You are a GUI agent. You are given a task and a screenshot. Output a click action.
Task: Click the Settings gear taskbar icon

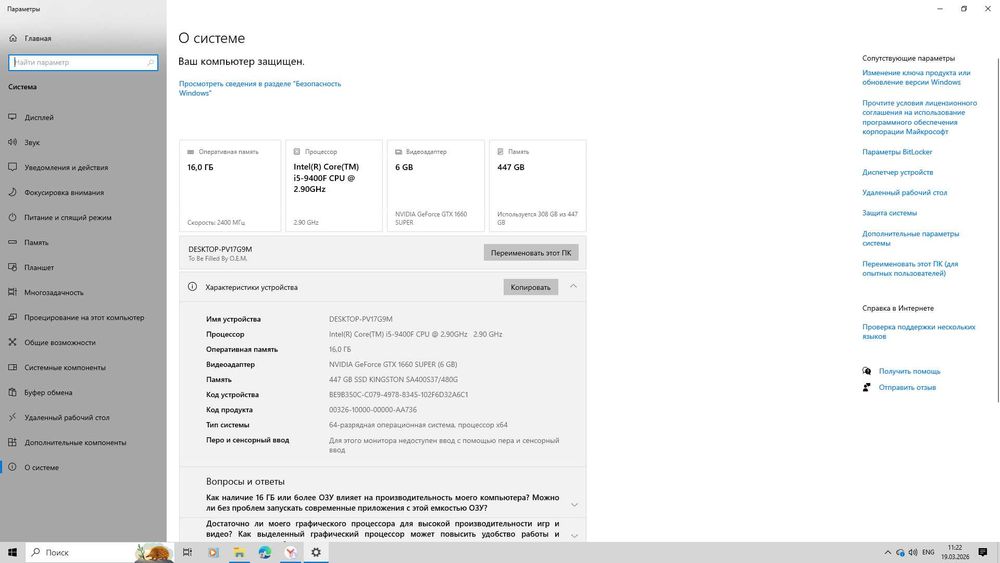click(316, 552)
